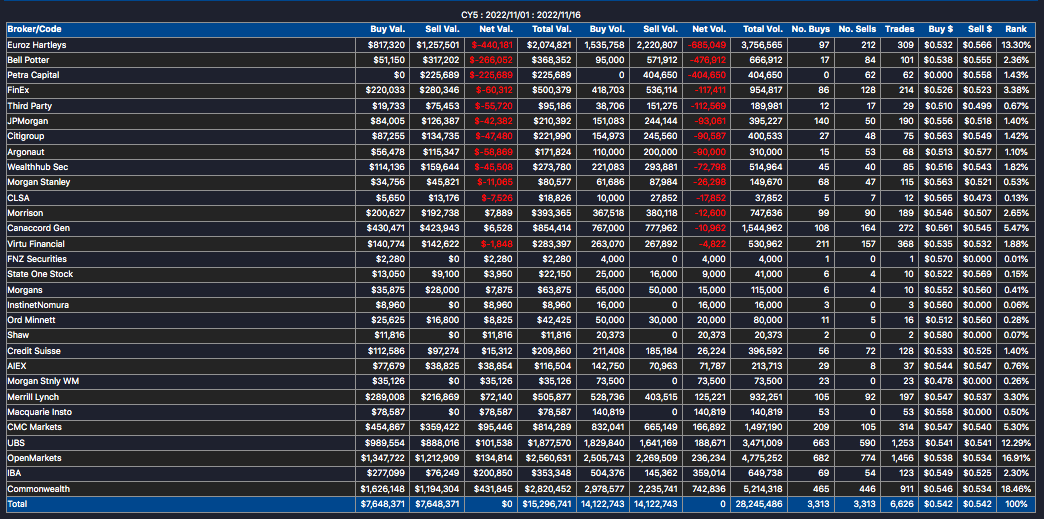Click Virtu Financial trades 368
Viewport: 1044px width, 519px height.
[908, 244]
